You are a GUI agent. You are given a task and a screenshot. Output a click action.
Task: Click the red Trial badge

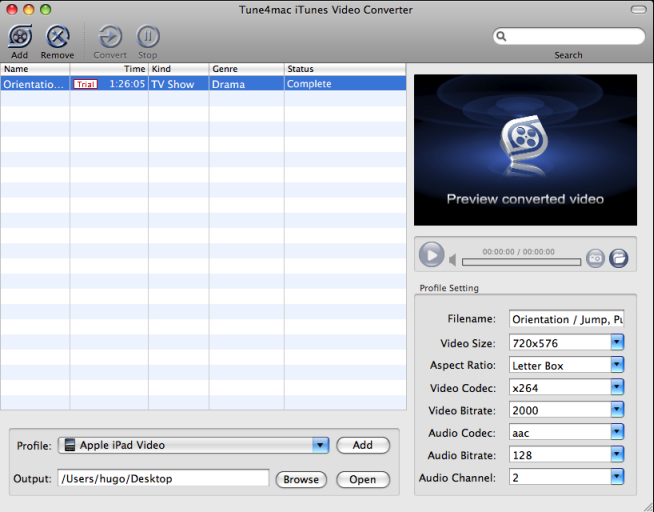tap(86, 84)
